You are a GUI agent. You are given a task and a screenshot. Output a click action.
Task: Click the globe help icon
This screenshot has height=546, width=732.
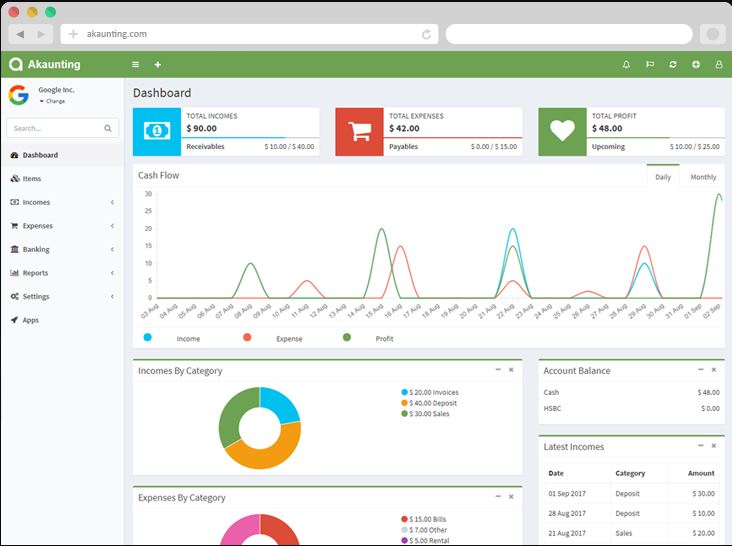click(696, 64)
